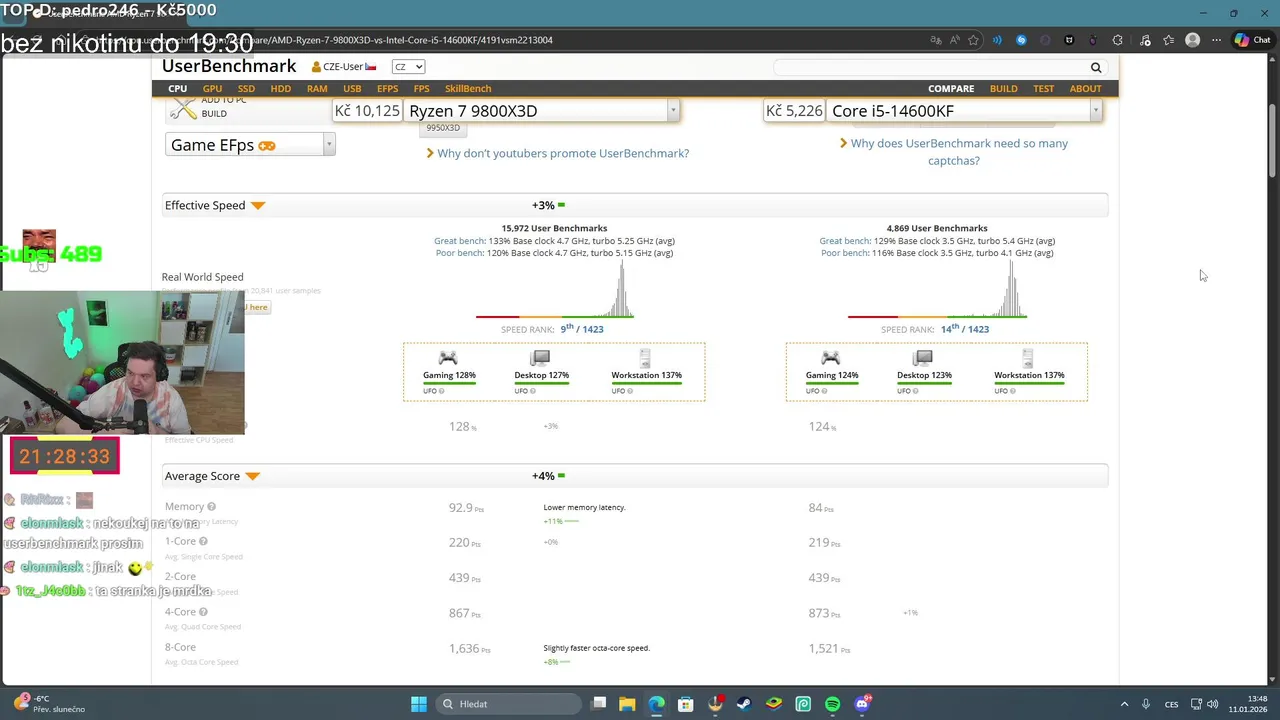Open the CZ country dropdown

(x=408, y=67)
